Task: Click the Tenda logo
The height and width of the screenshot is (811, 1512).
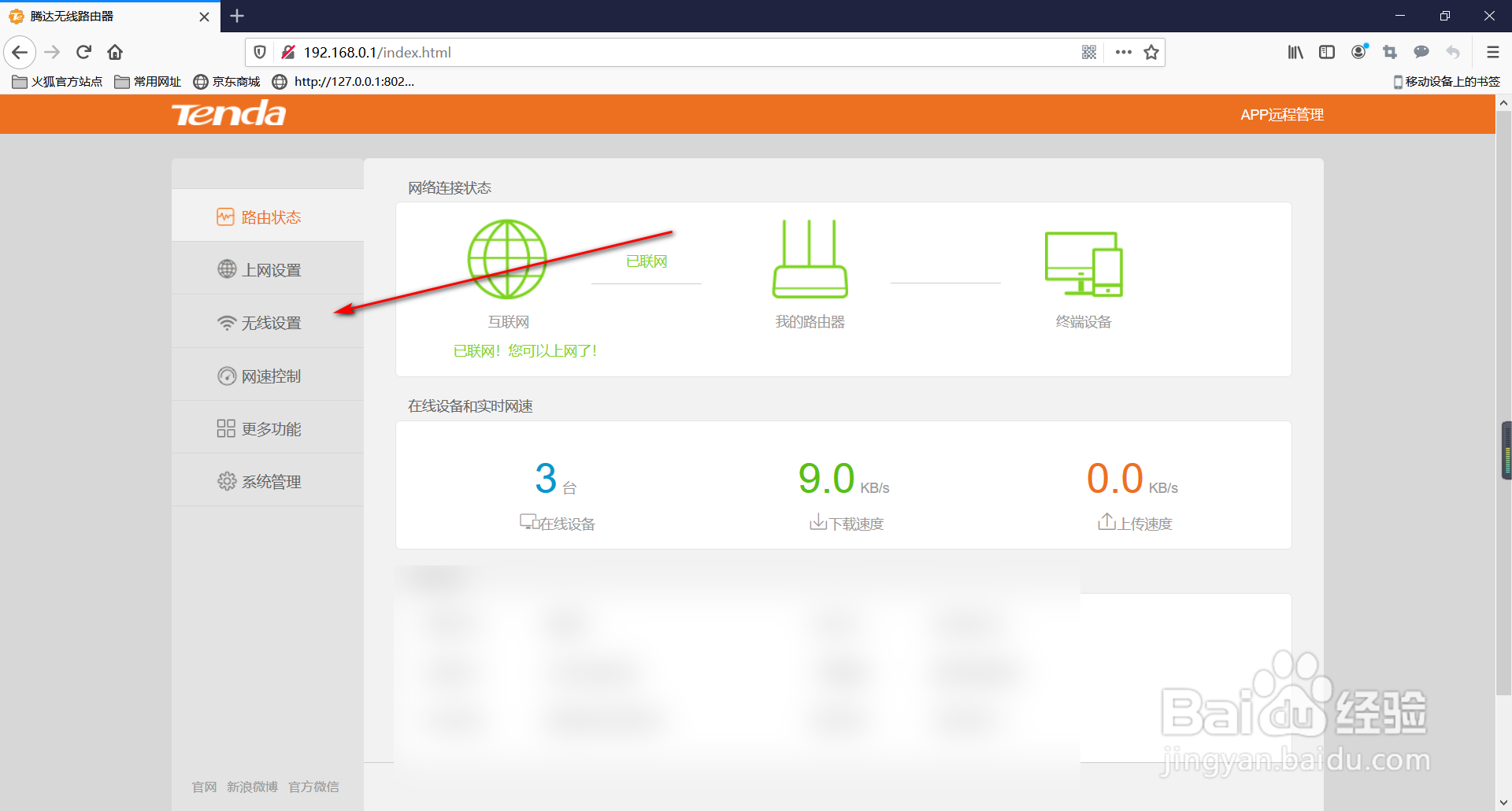Action: (229, 114)
